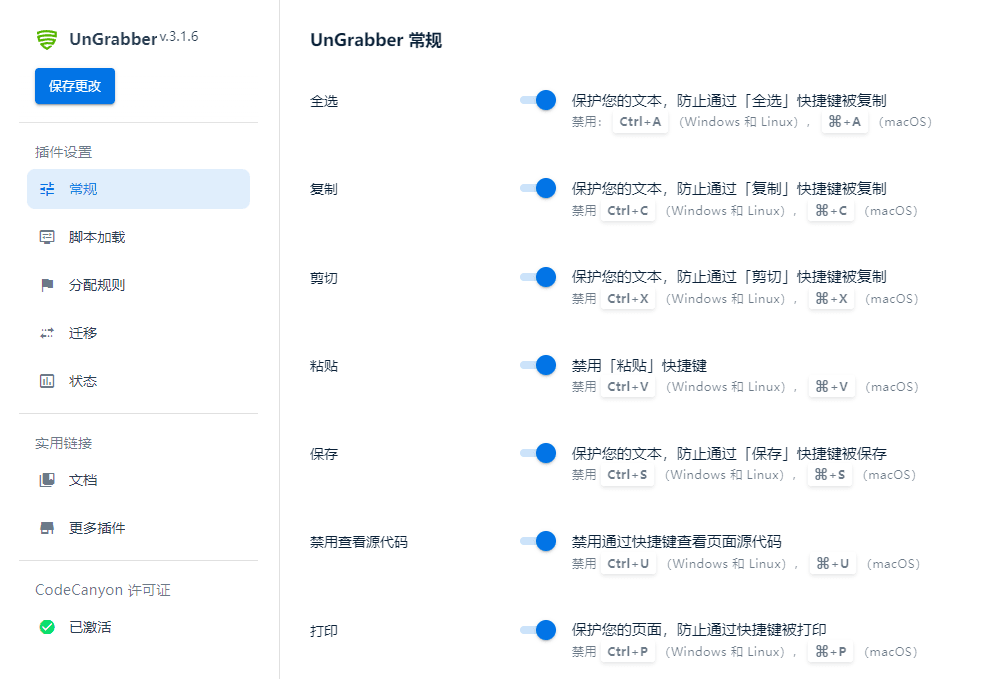Open the 更多插件 link
This screenshot has height=679, width=1005.
coord(138,528)
